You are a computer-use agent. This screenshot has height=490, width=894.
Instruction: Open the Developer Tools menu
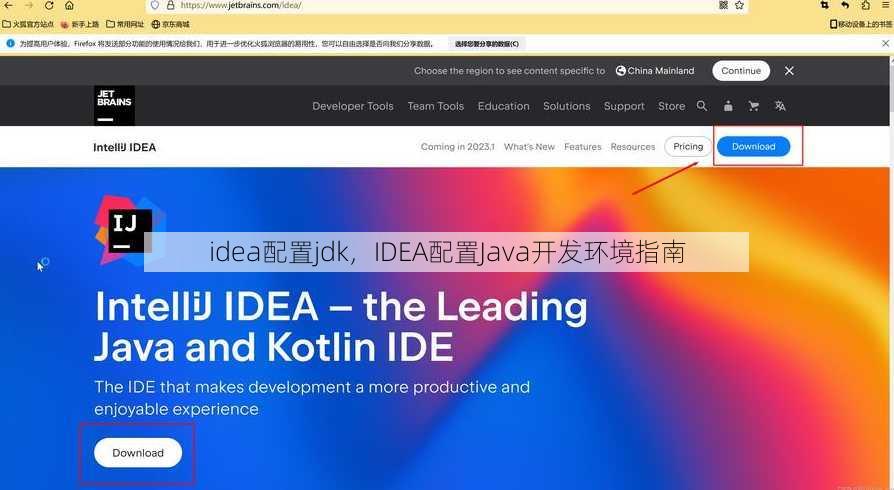pyautogui.click(x=353, y=106)
